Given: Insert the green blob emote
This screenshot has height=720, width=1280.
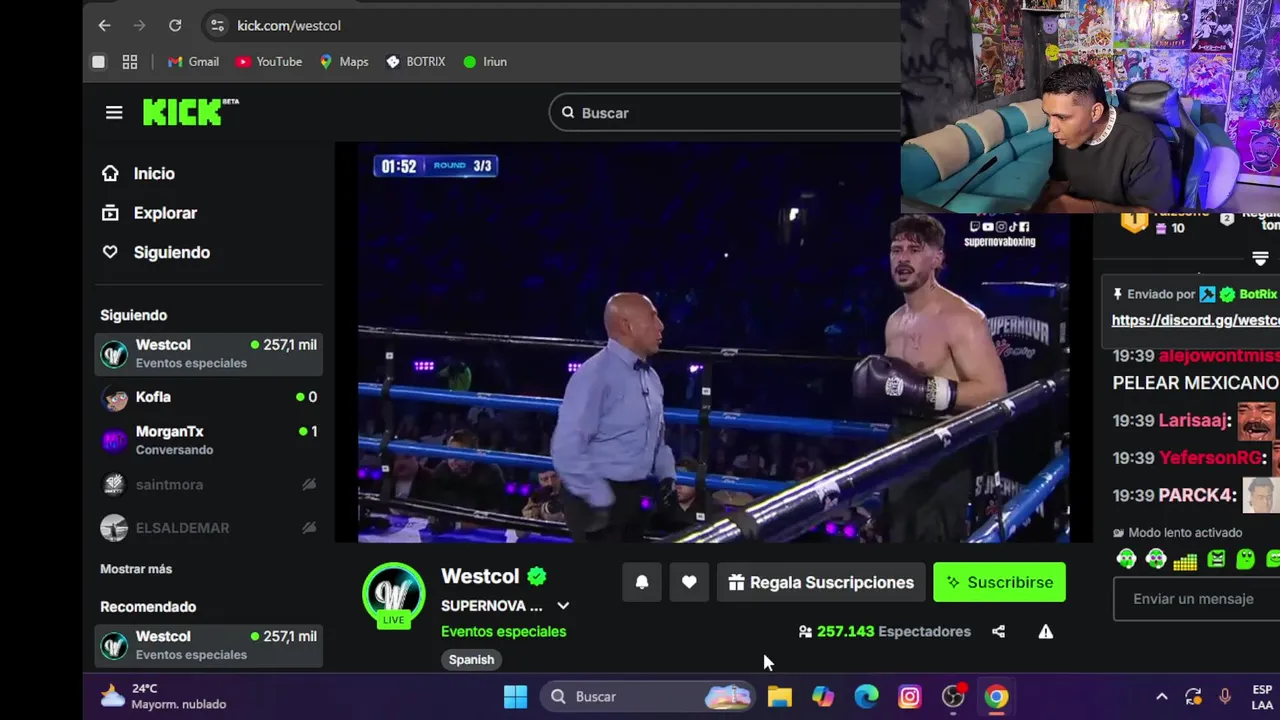Looking at the screenshot, I should [1245, 559].
